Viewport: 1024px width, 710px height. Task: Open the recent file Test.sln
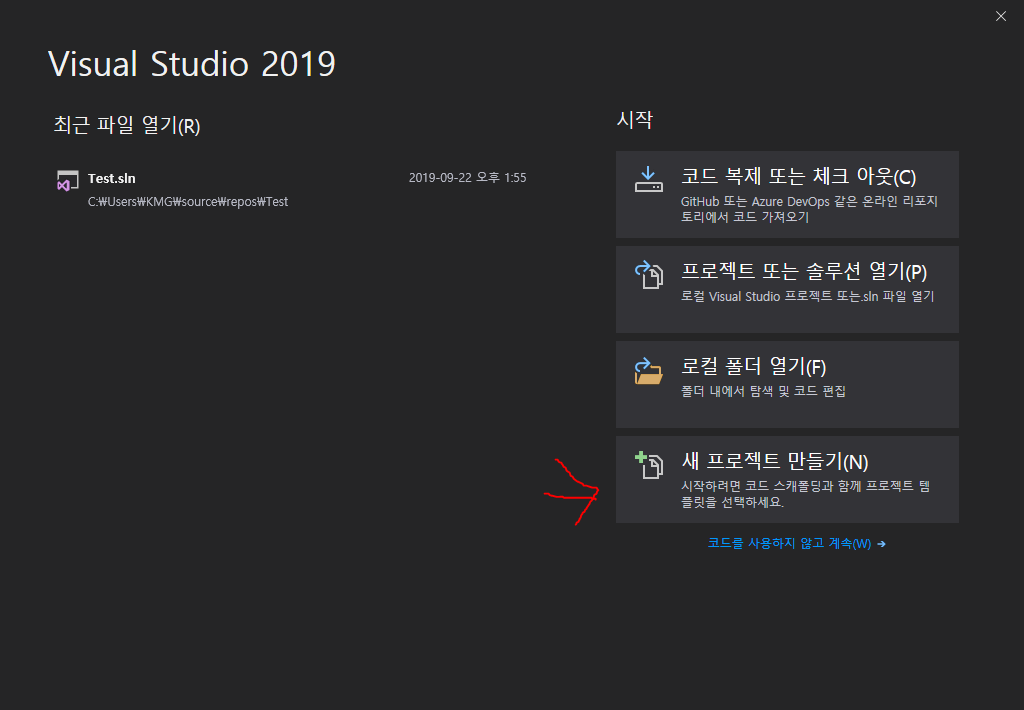pyautogui.click(x=291, y=189)
